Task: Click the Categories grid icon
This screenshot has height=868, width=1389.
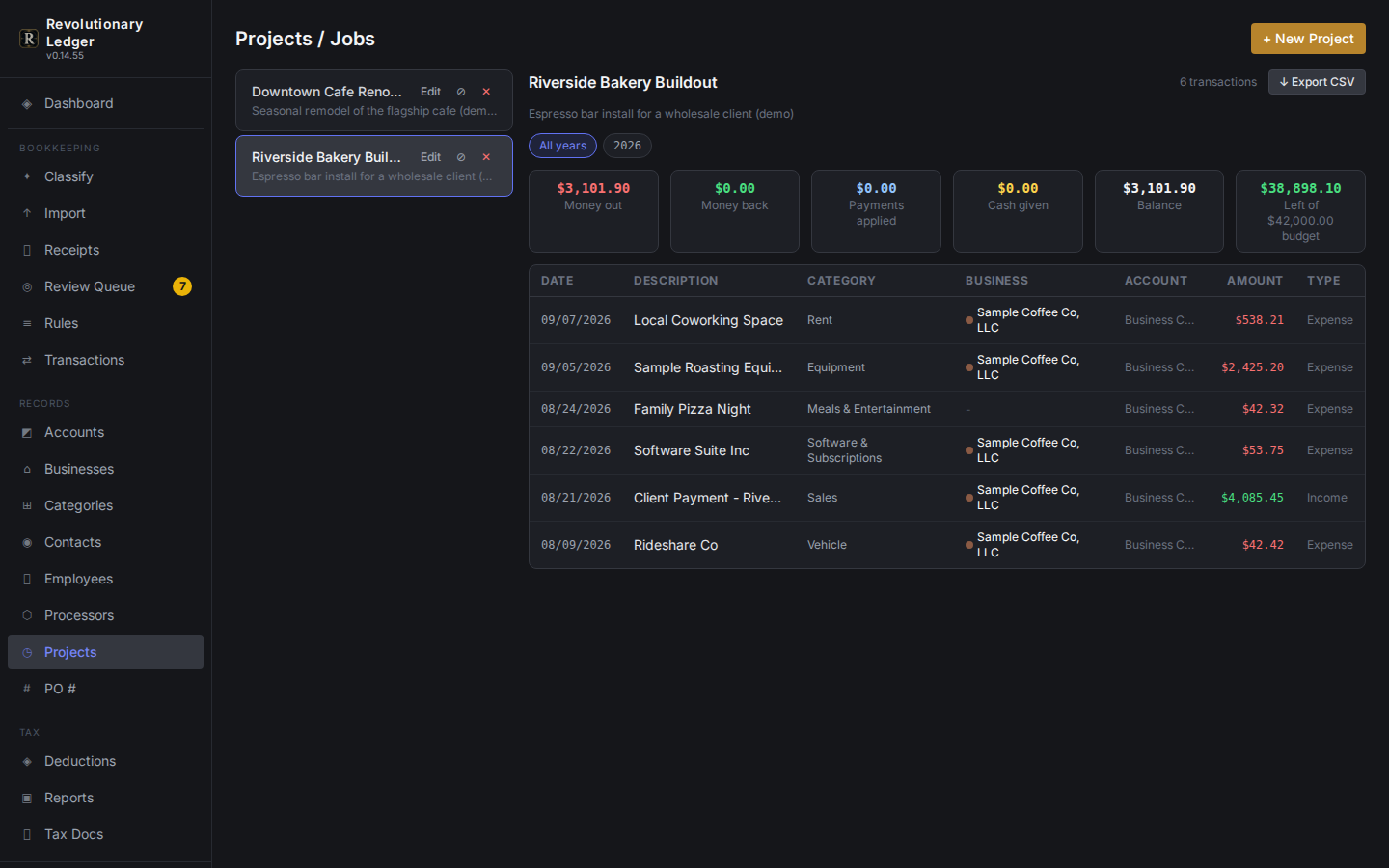Action: 27,506
